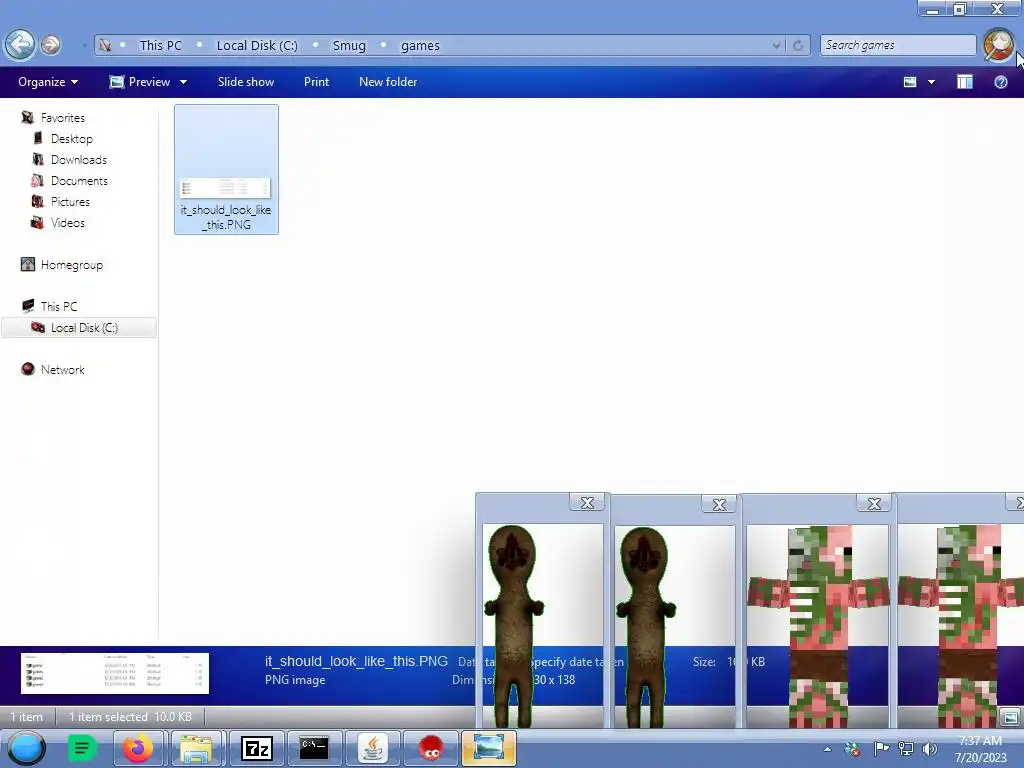Close the first pixelated pig preview
Image resolution: width=1024 pixels, height=768 pixels.
point(874,504)
